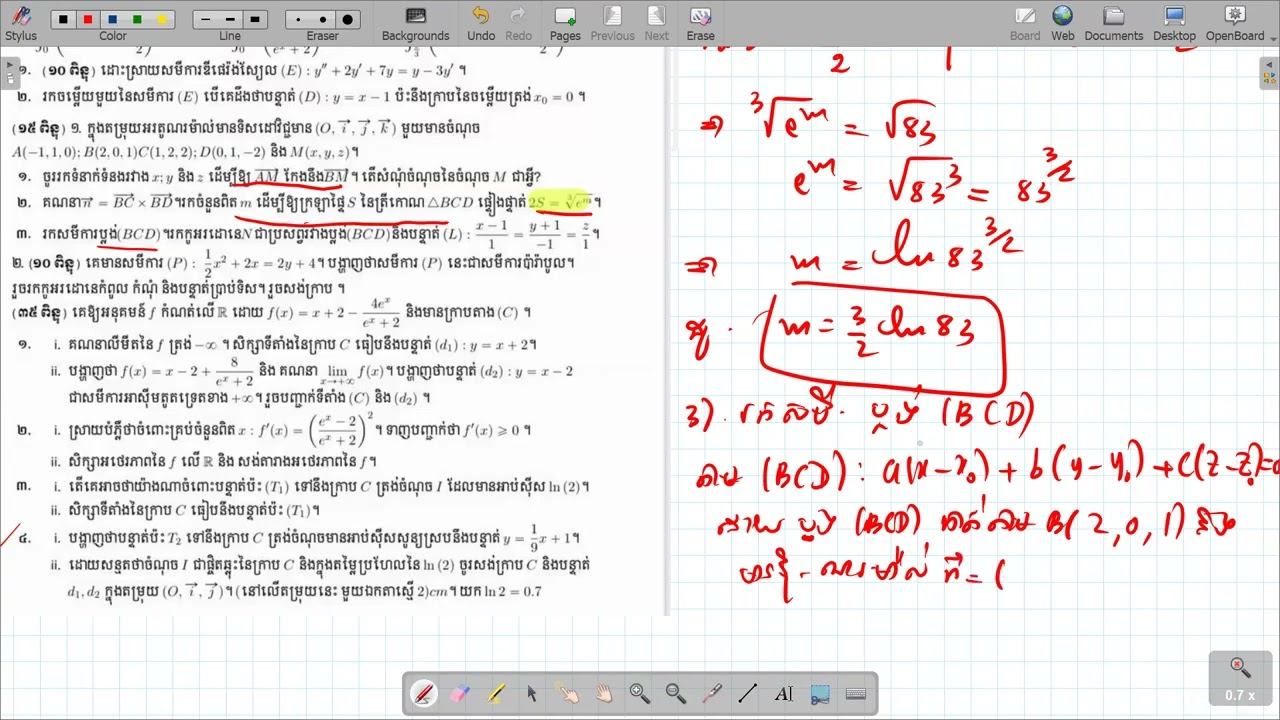Select the green pen color

(x=136, y=20)
